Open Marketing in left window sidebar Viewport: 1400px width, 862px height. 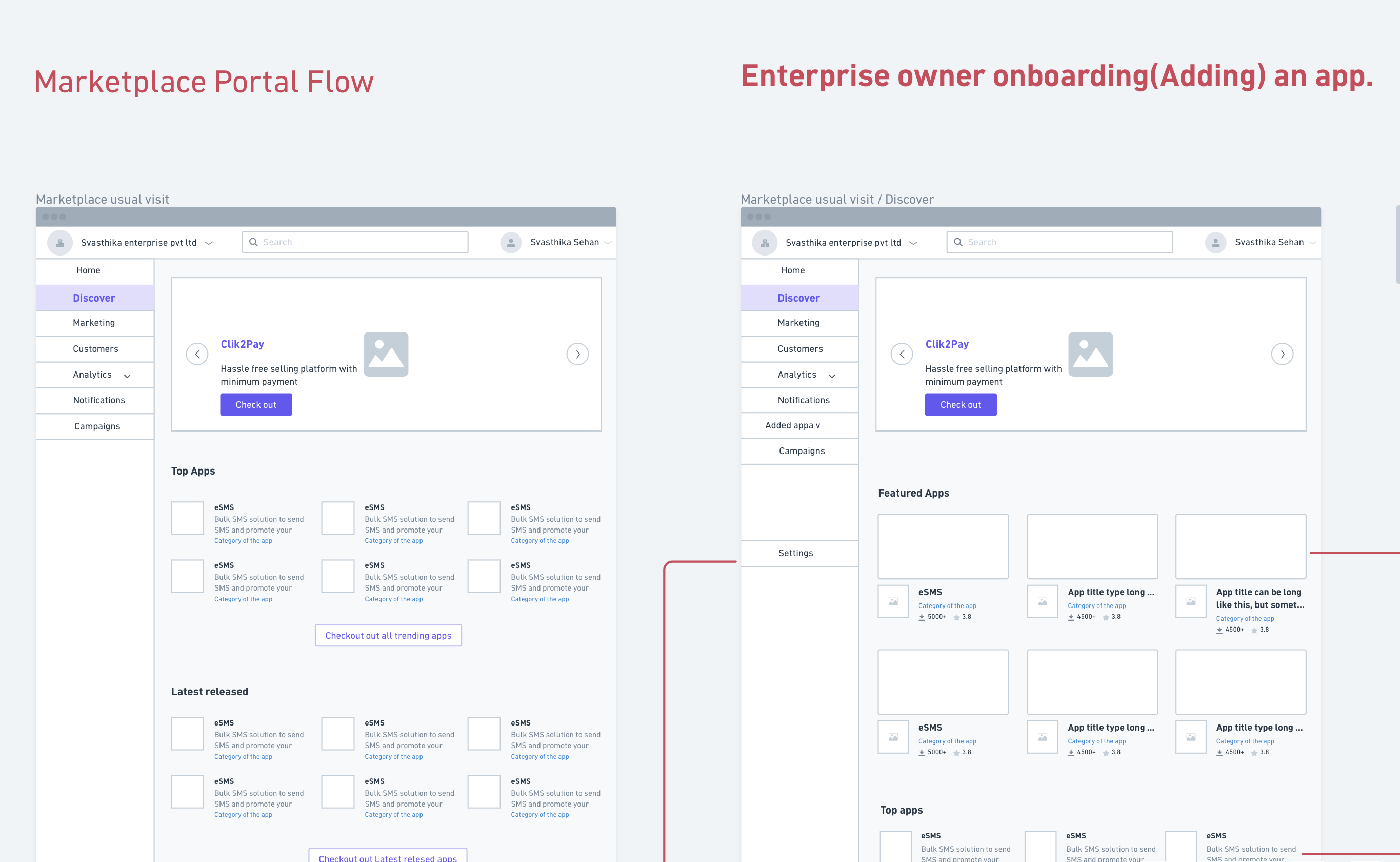tap(94, 323)
